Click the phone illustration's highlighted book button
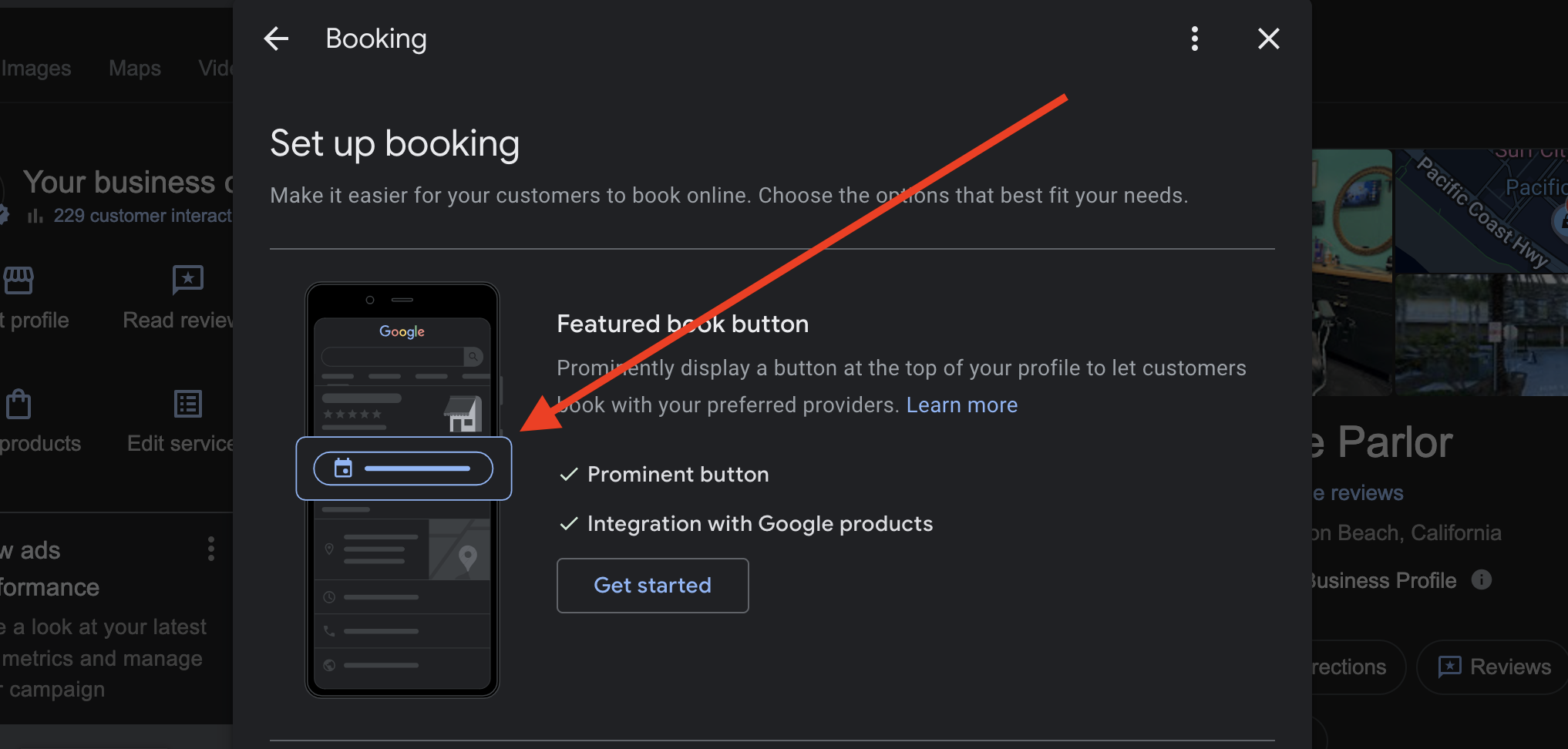 403,469
